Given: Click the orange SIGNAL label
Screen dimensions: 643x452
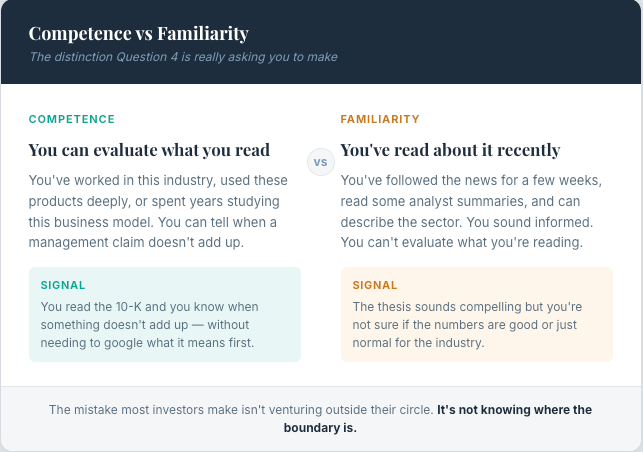Looking at the screenshot, I should pos(375,285).
